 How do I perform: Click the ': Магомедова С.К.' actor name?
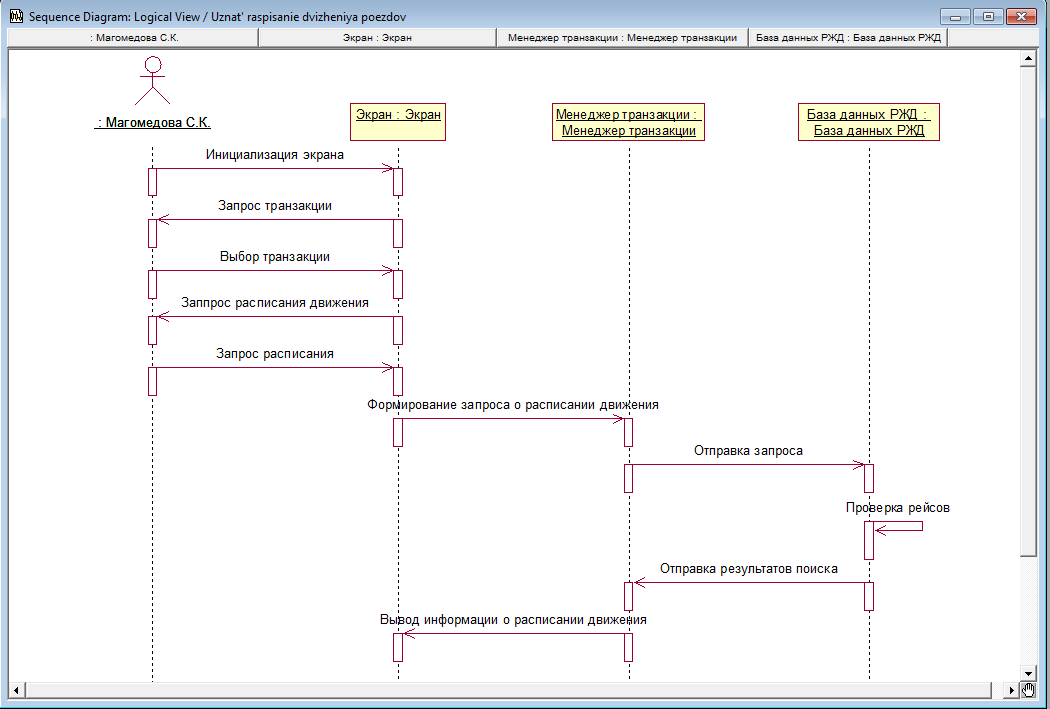click(153, 123)
